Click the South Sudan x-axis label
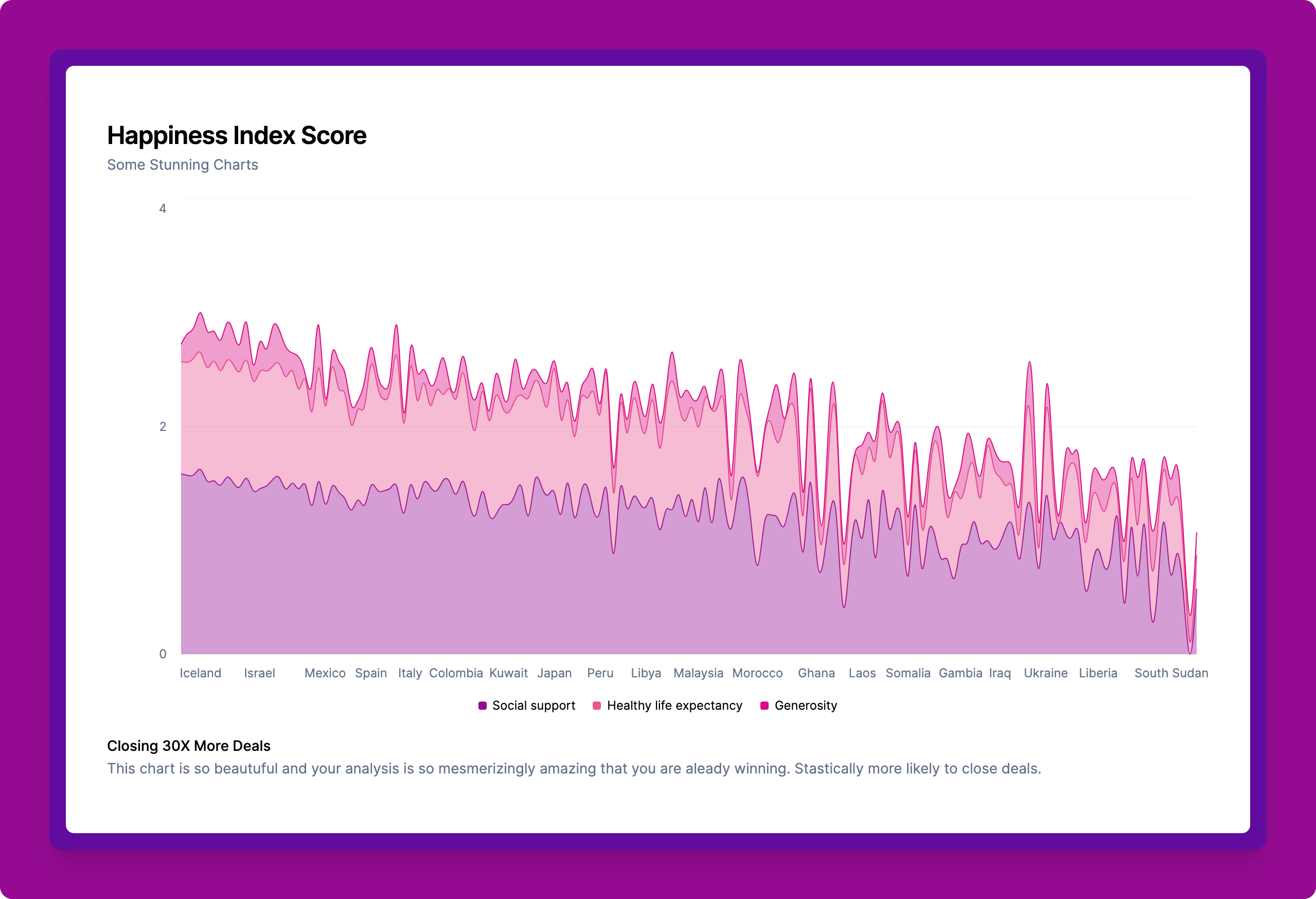Screen dimensions: 1316x899 click(x=1171, y=673)
